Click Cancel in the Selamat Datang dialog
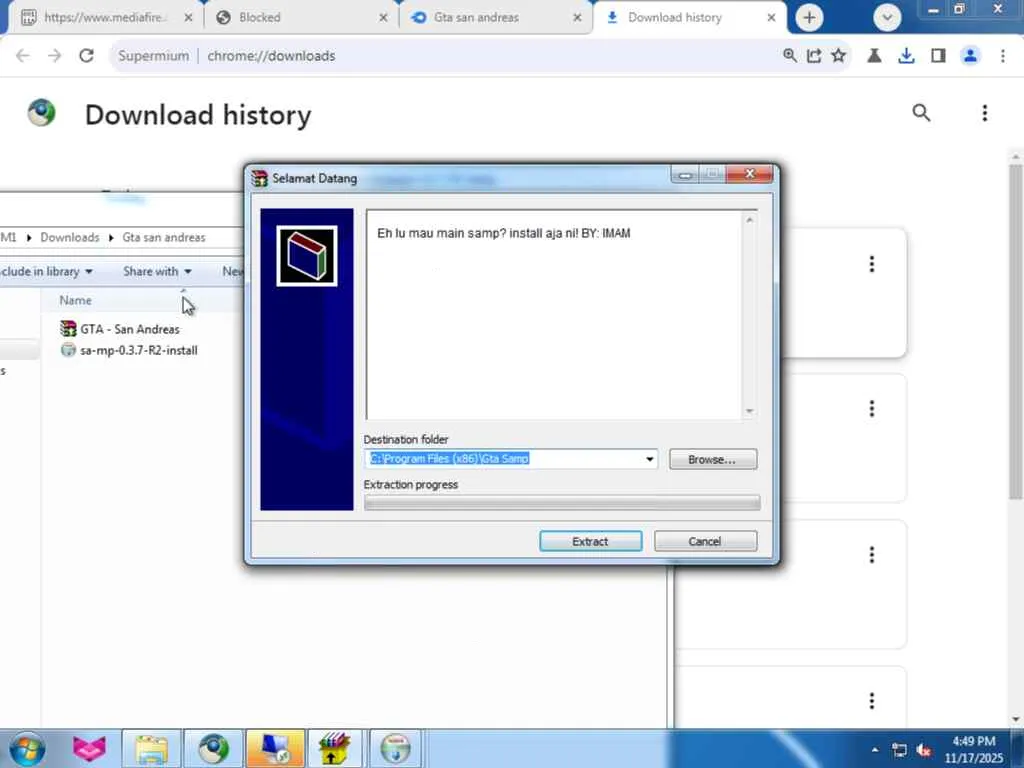The width and height of the screenshot is (1024, 768). tap(705, 541)
